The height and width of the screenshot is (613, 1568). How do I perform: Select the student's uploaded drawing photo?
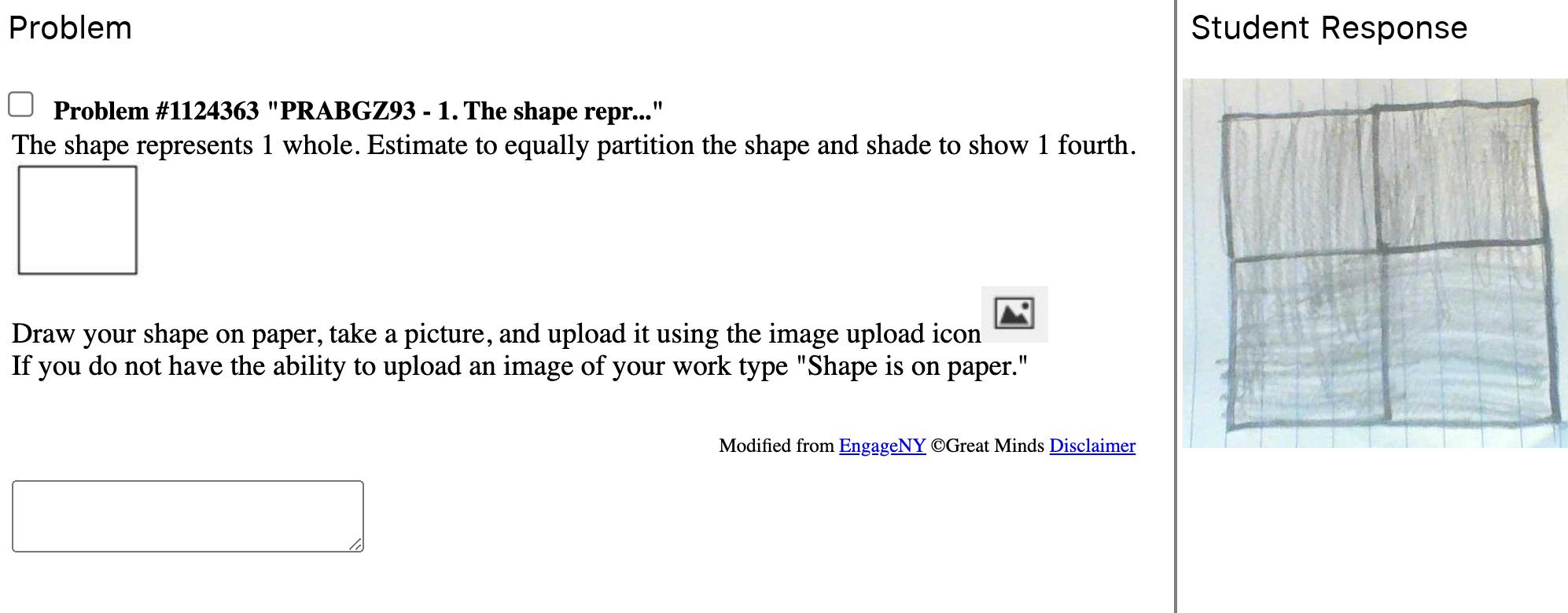[1375, 263]
